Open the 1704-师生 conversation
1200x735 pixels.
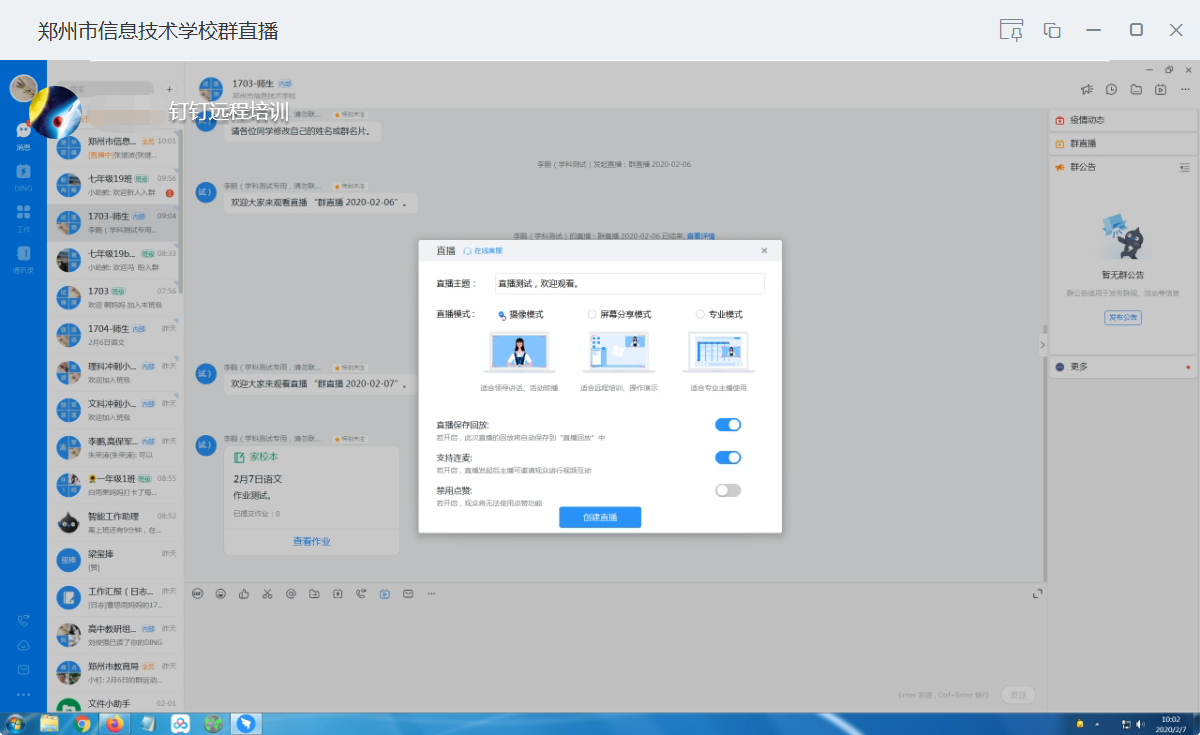coord(115,335)
